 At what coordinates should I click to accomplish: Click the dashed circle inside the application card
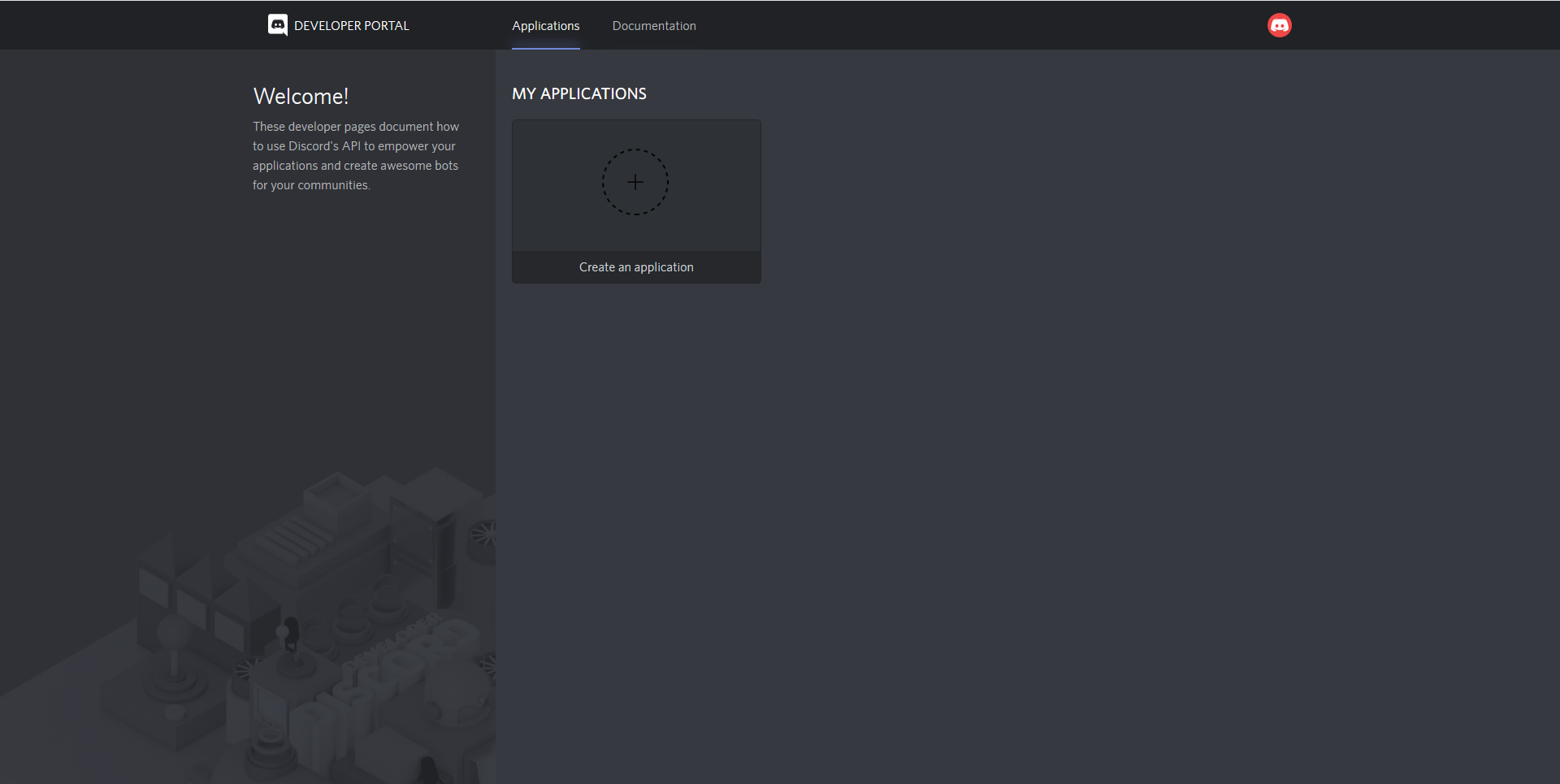point(635,181)
